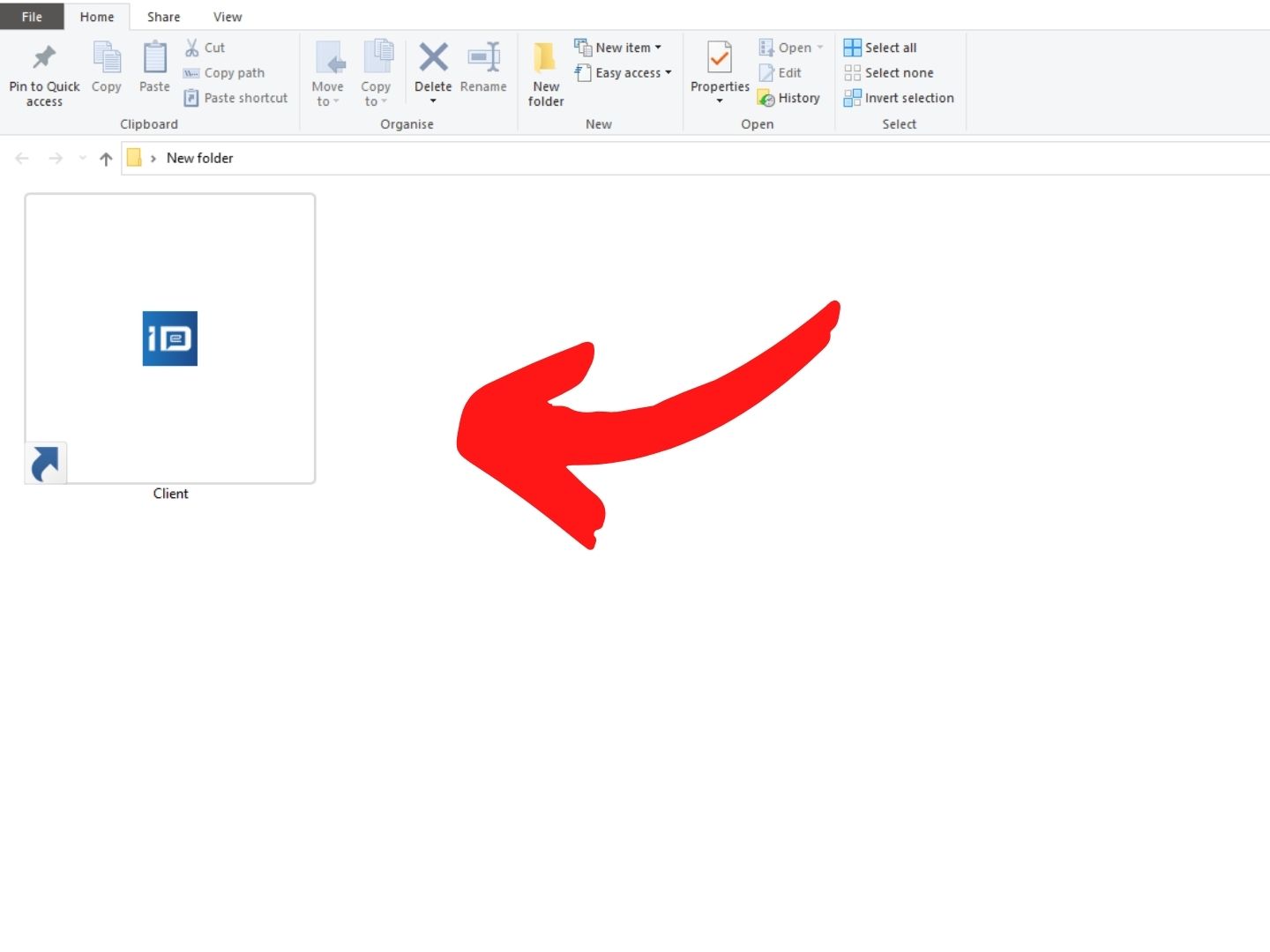The image size is (1270, 952).
Task: Open the recent locations dropdown arrow
Action: click(x=83, y=159)
